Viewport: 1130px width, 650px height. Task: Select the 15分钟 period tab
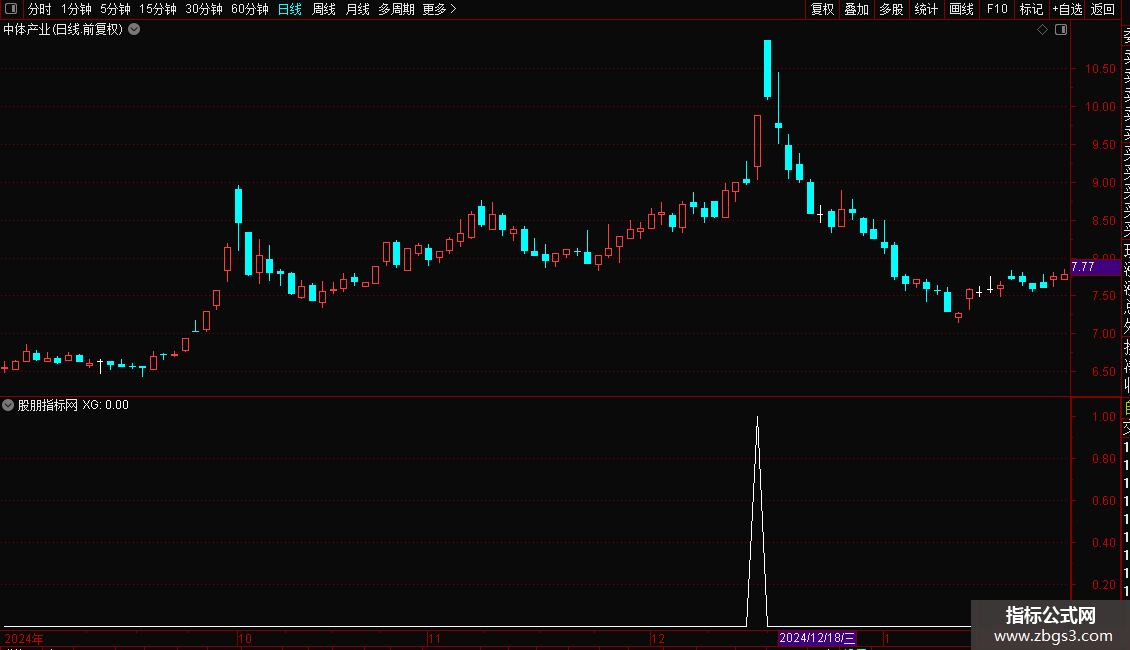tap(158, 9)
